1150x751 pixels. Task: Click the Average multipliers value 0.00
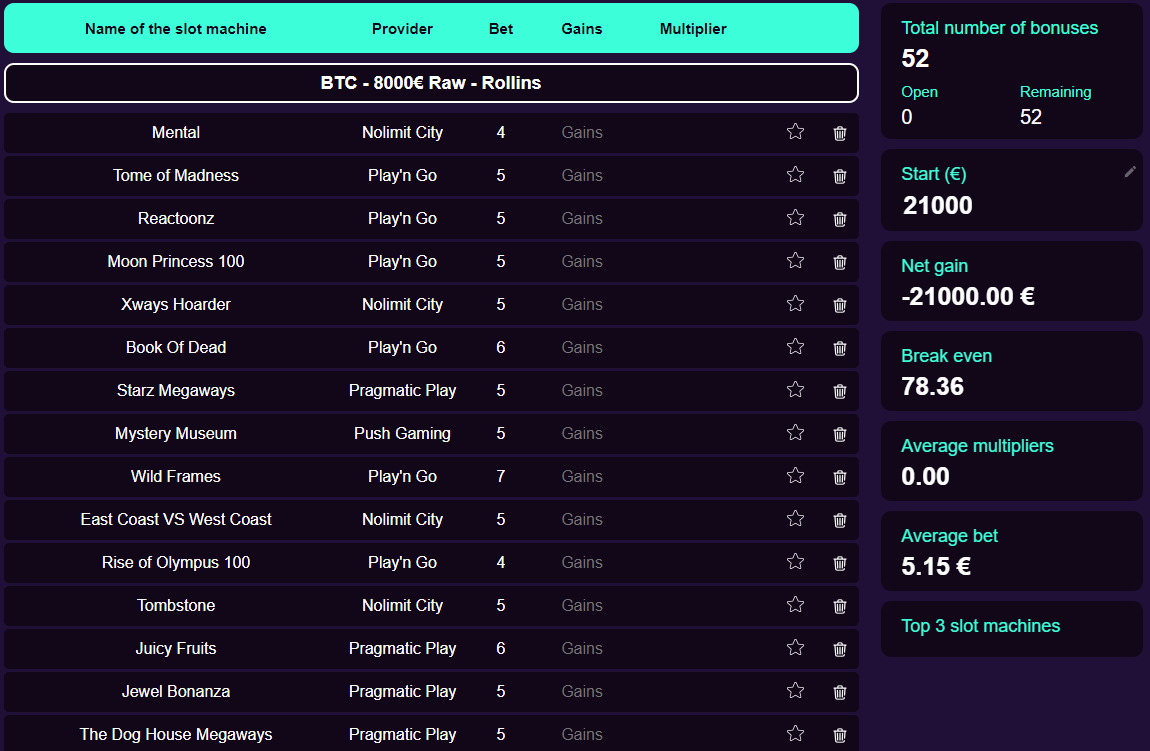[x=926, y=477]
